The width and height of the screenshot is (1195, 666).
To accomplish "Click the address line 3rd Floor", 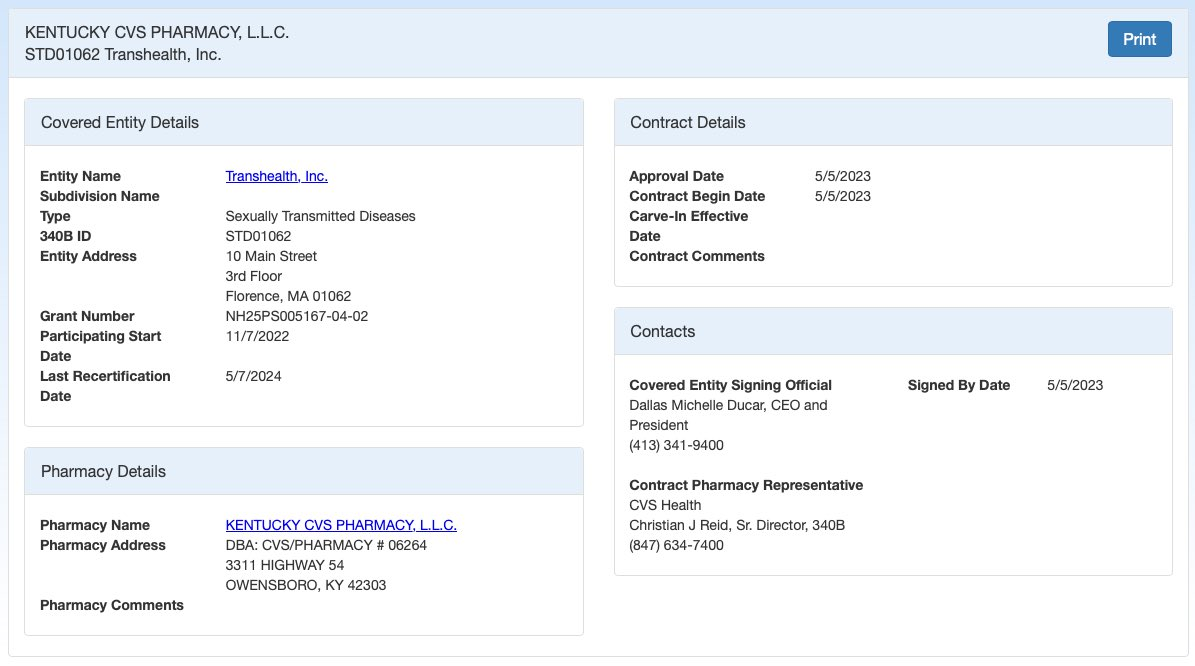I will [x=254, y=276].
